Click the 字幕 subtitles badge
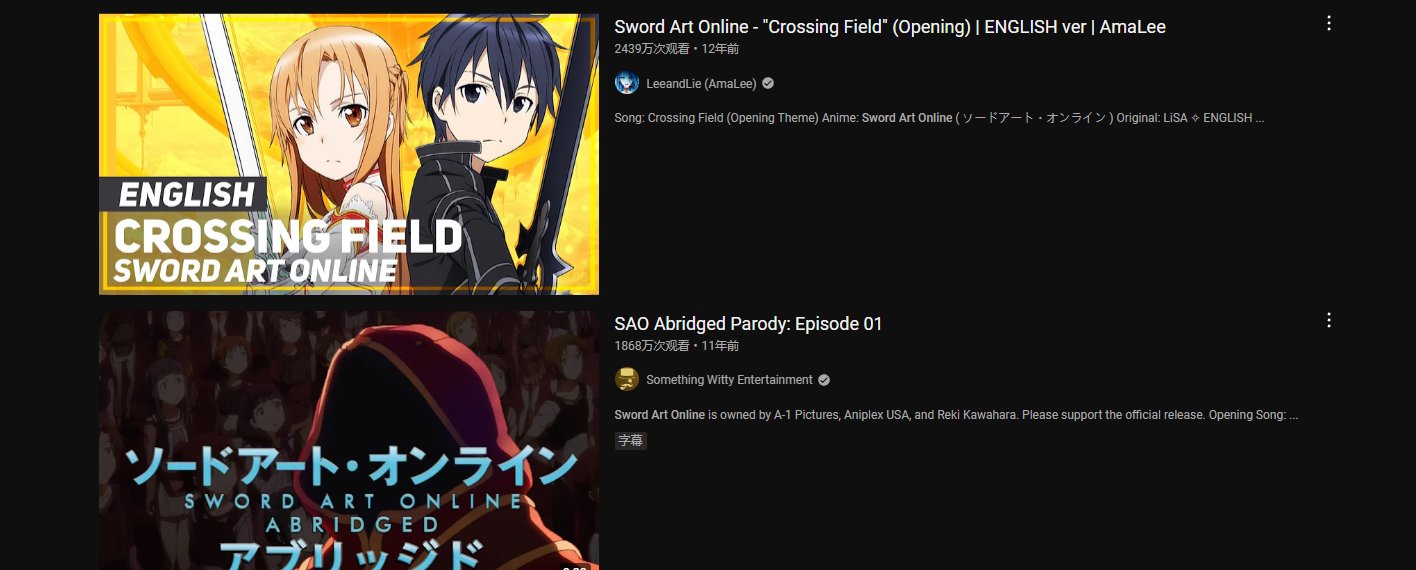Screen dimensions: 1416x570 click(x=631, y=440)
